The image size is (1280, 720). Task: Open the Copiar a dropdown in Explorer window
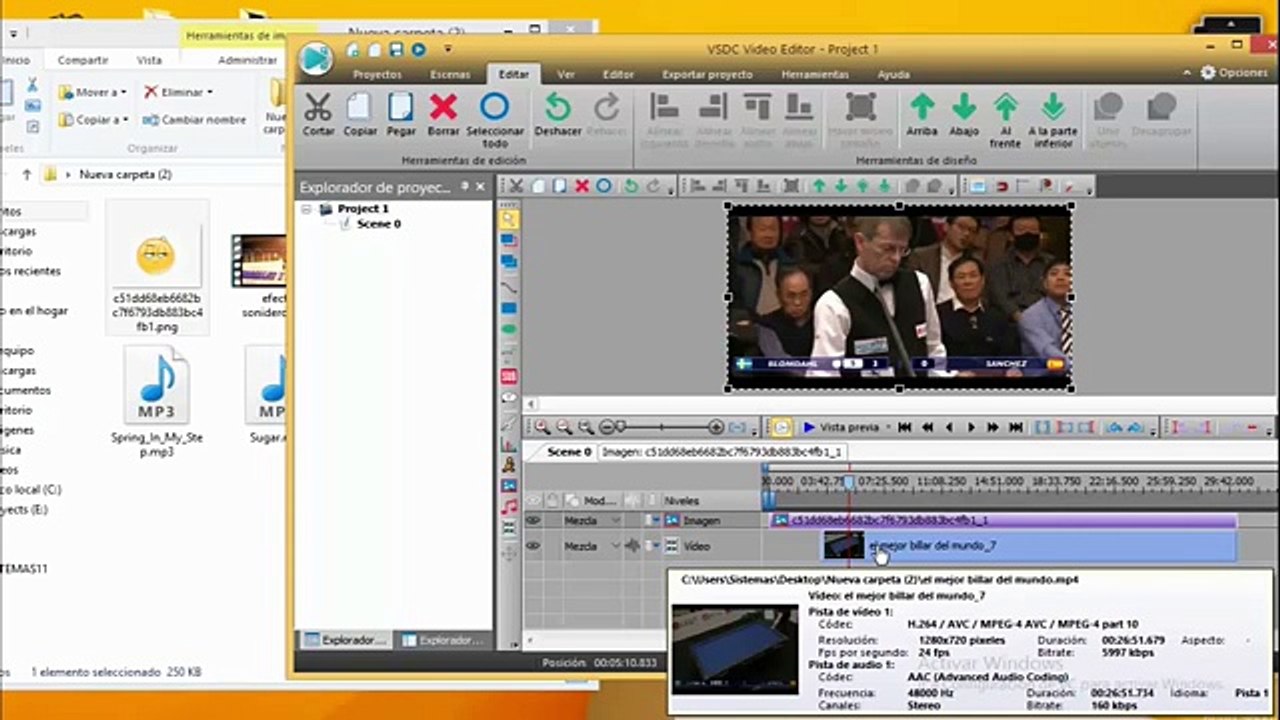pyautogui.click(x=93, y=119)
